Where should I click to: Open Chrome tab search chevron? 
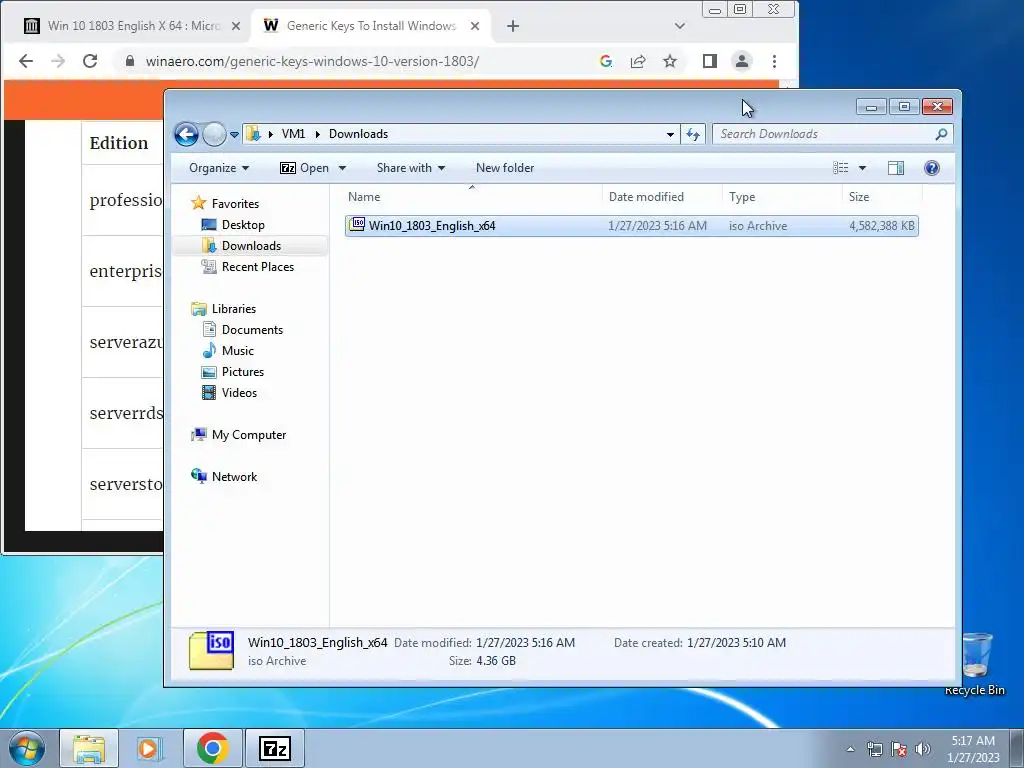[x=680, y=26]
